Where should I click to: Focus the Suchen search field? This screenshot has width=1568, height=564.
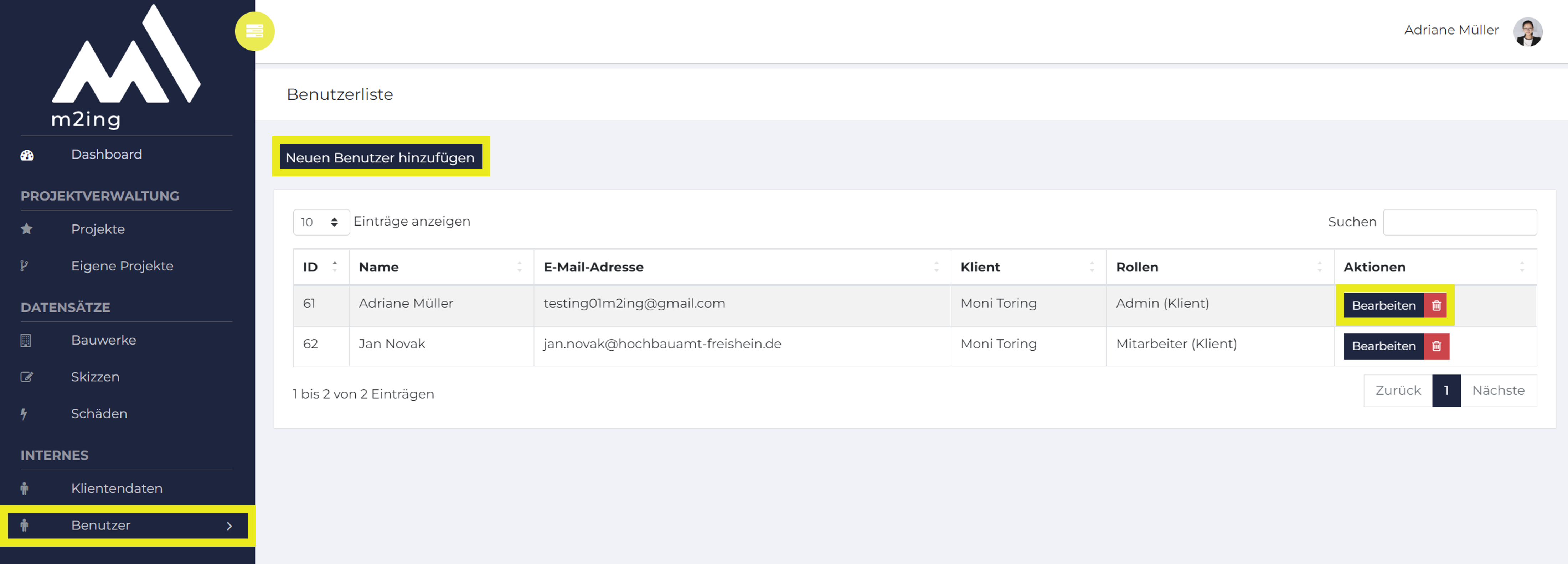(x=1460, y=222)
